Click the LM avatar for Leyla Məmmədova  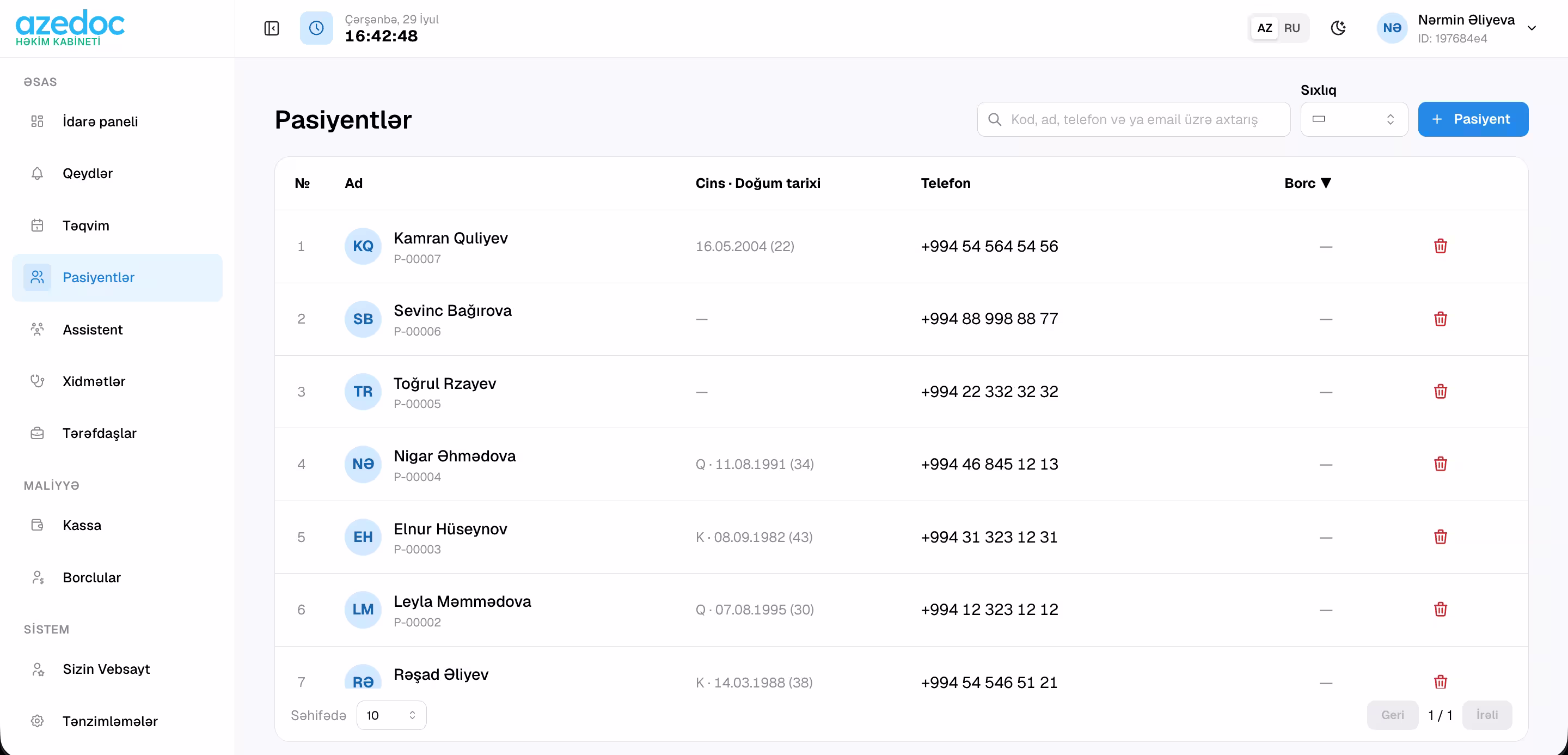pos(363,610)
